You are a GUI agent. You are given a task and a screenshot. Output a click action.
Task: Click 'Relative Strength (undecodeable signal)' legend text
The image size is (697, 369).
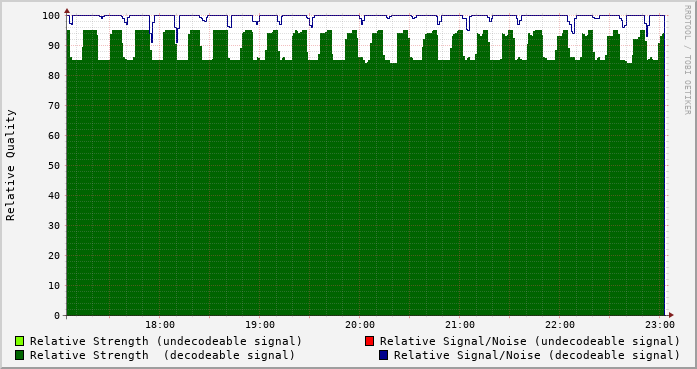pyautogui.click(x=166, y=341)
